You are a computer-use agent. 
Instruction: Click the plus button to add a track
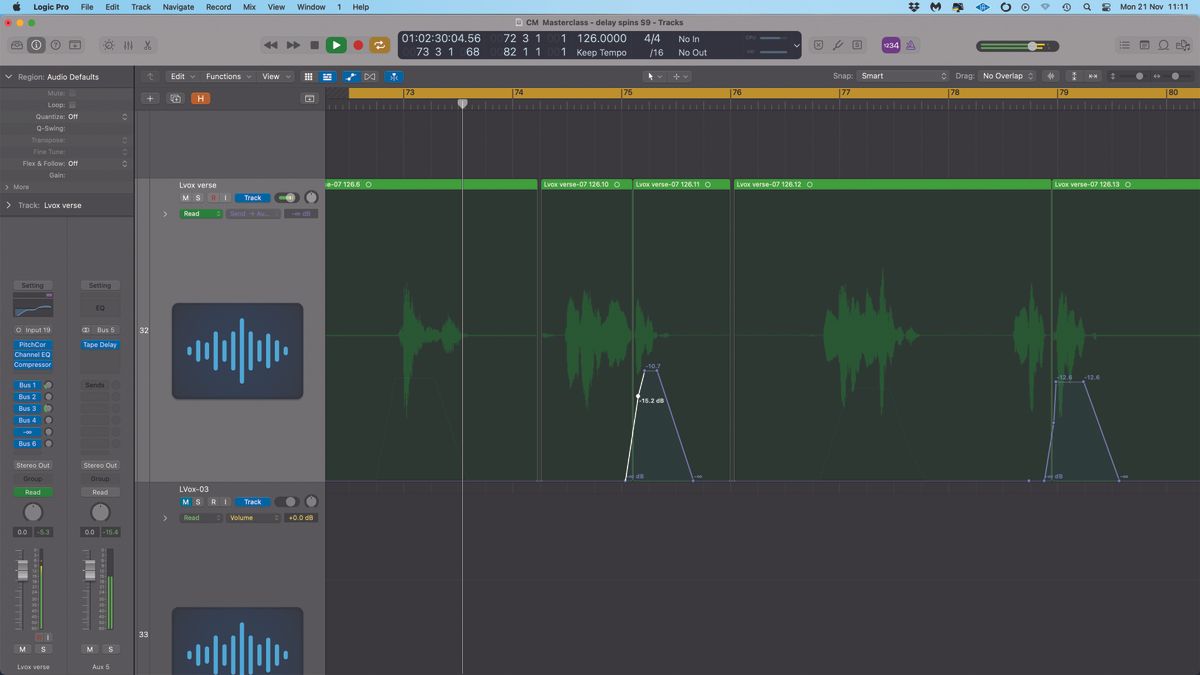tap(151, 98)
